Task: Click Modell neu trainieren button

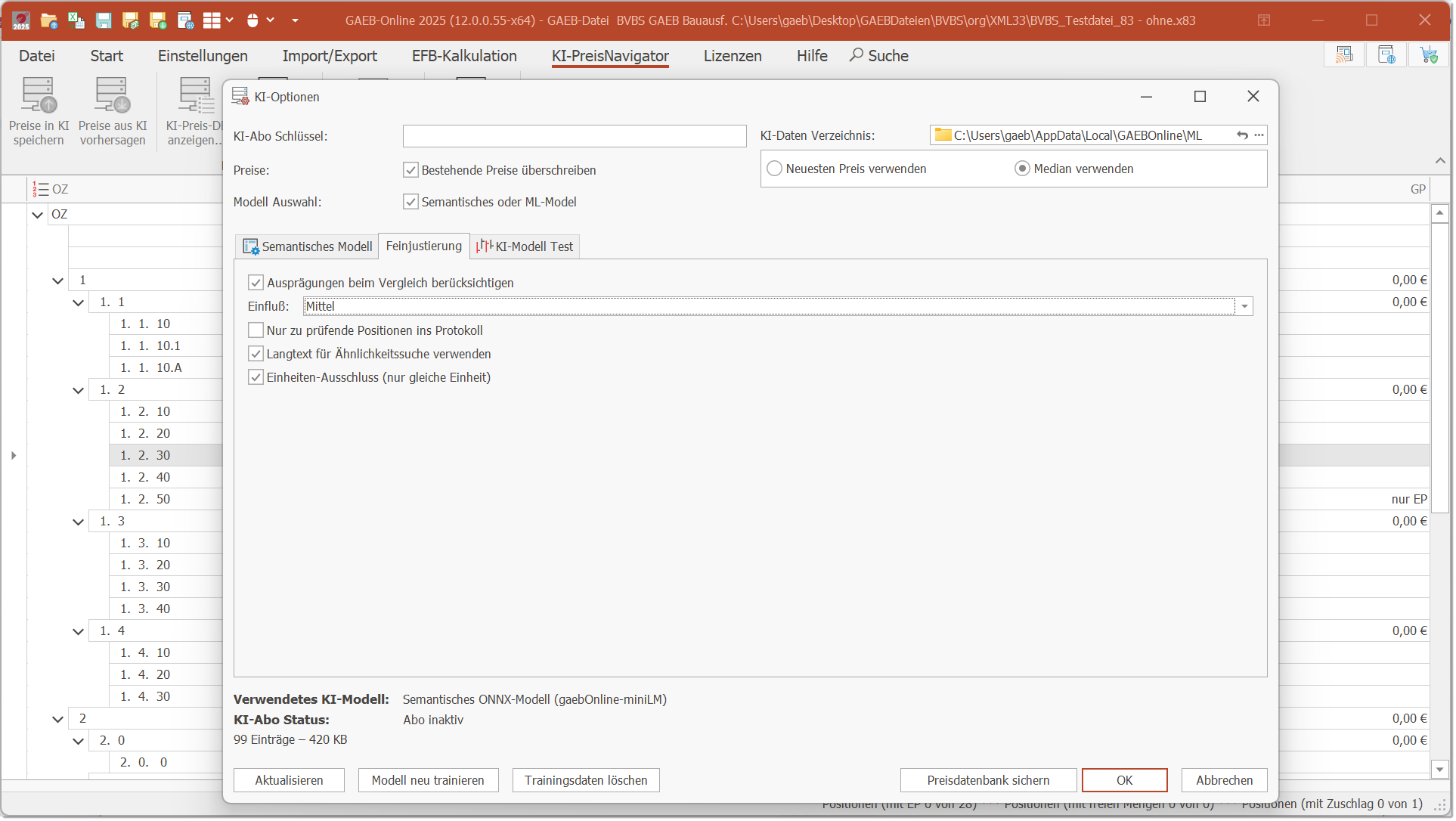Action: click(428, 781)
